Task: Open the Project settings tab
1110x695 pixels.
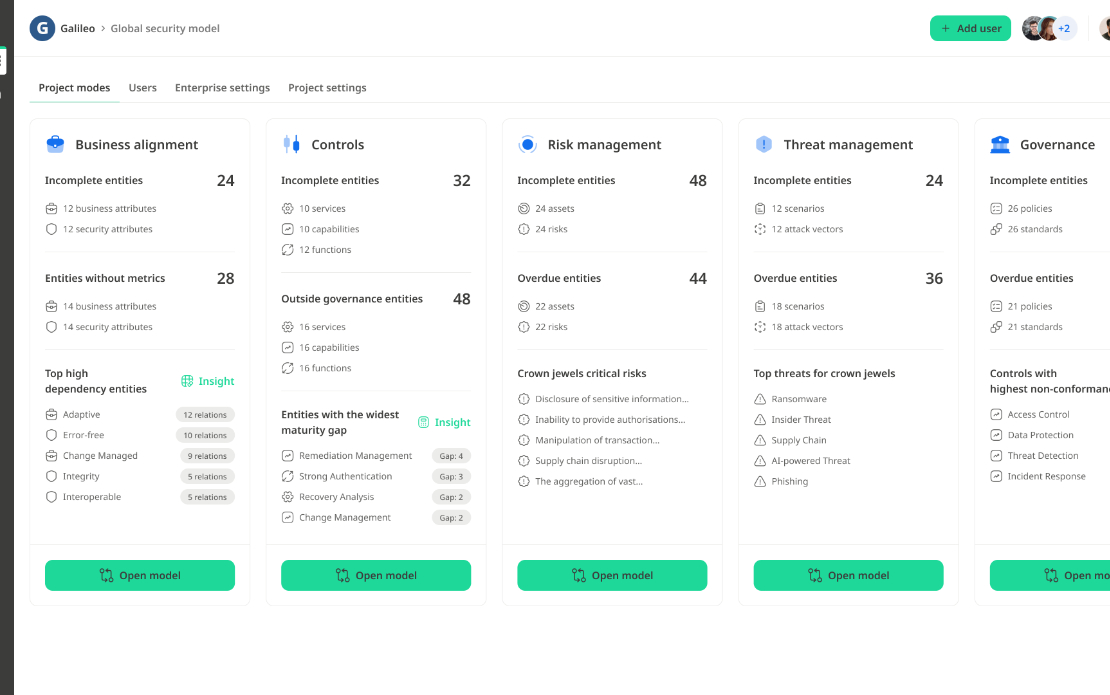Action: [x=327, y=88]
